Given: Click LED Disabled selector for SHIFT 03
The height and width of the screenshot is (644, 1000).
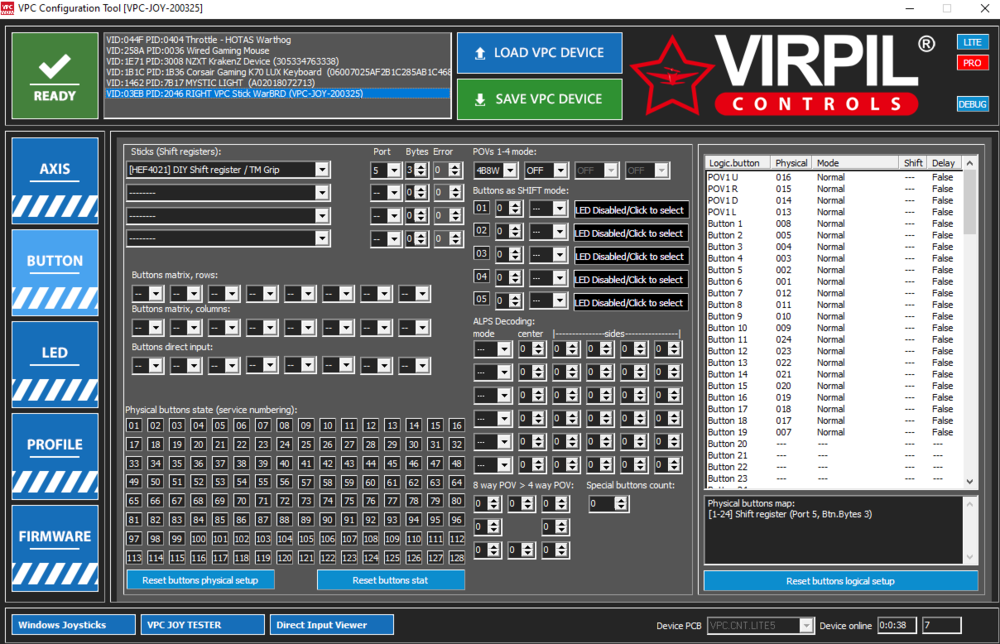Looking at the screenshot, I should click(630, 256).
